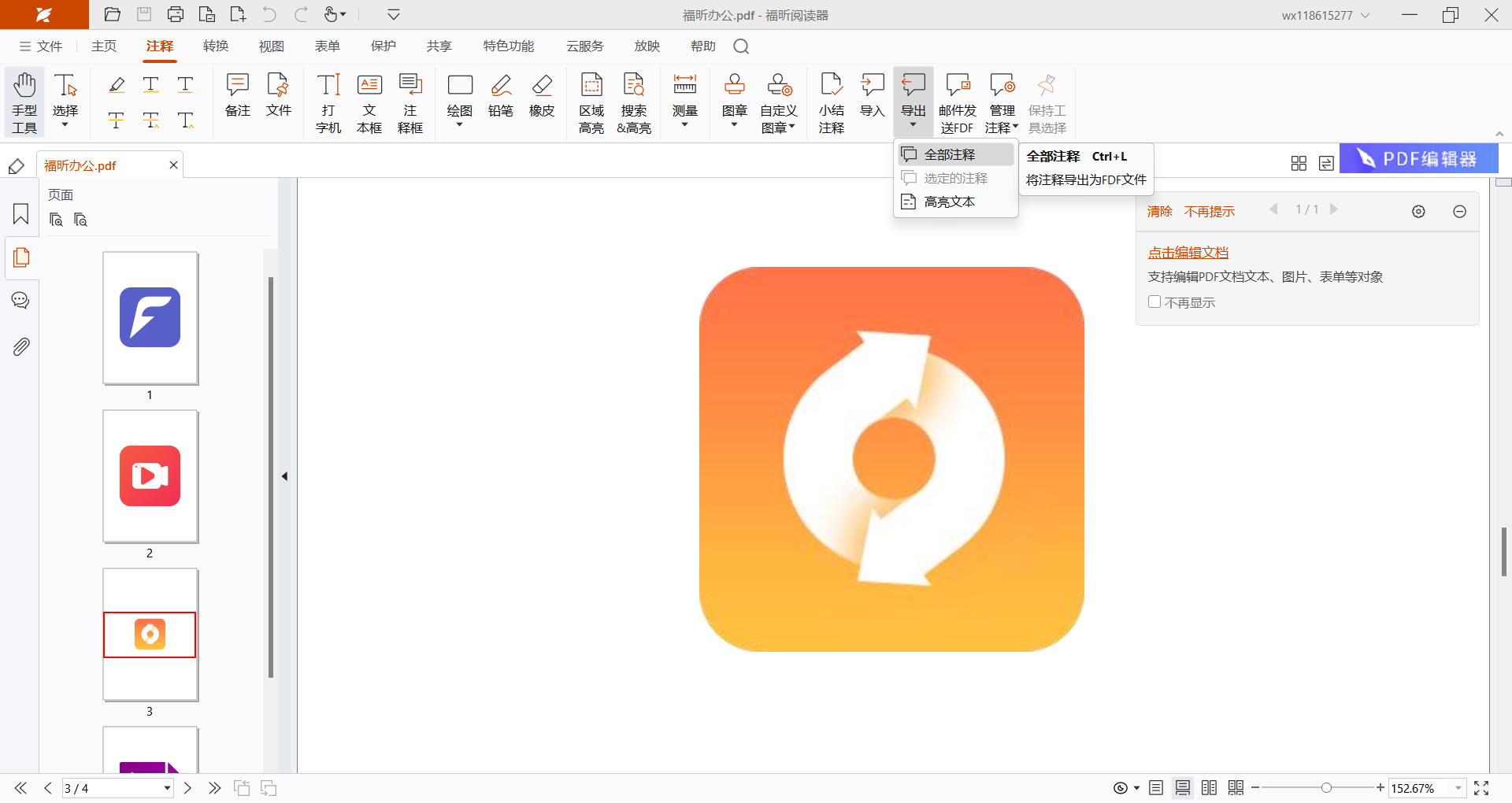Open the comments panel in the sidebar
This screenshot has height=803, width=1512.
point(21,301)
